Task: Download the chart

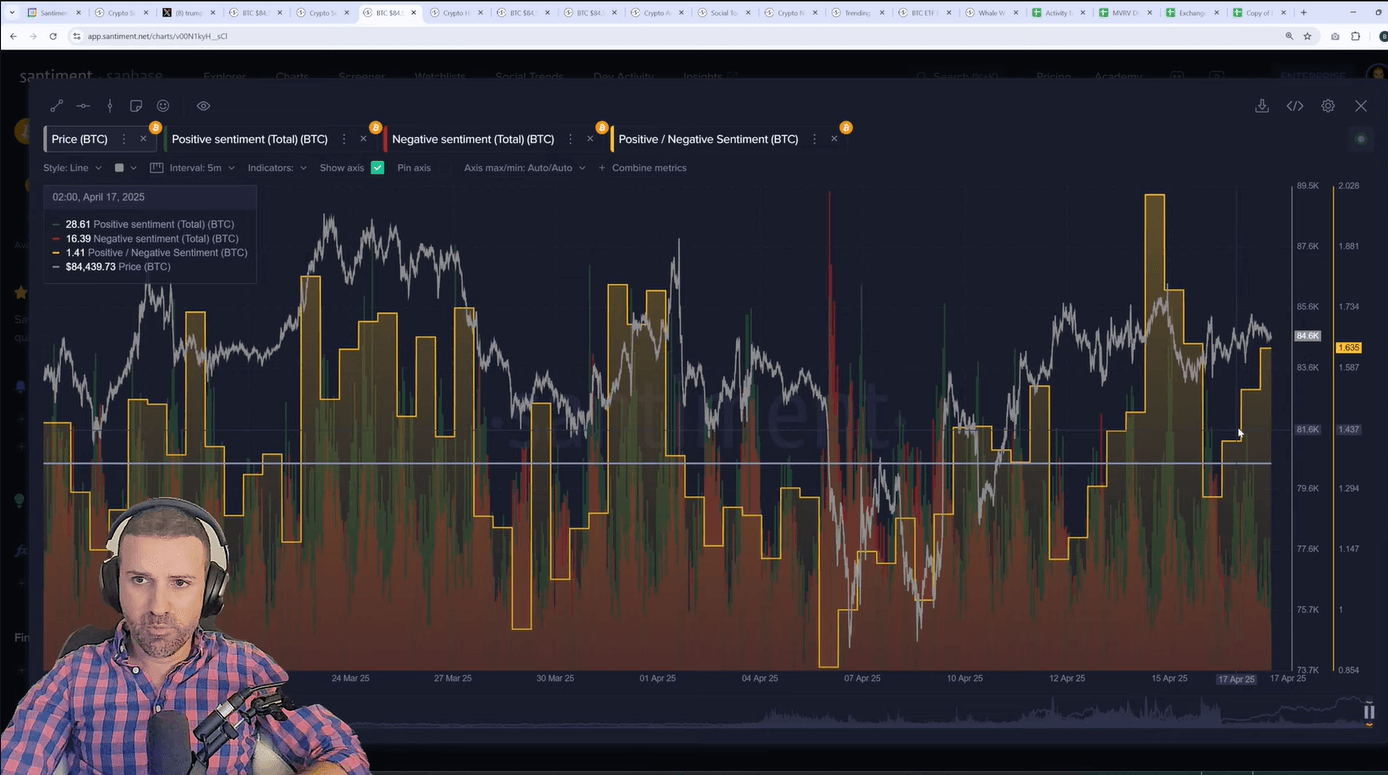Action: pyautogui.click(x=1262, y=106)
